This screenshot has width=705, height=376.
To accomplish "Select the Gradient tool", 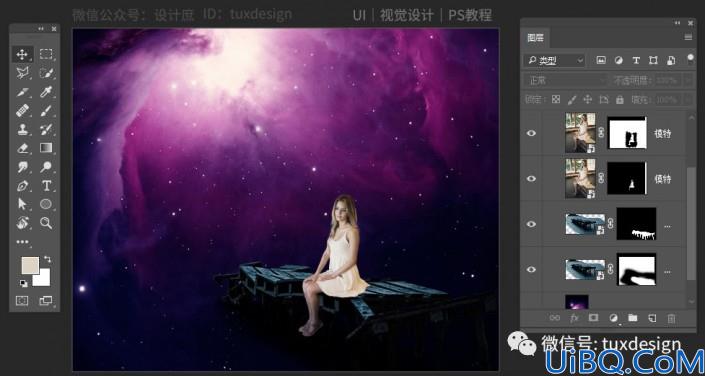I will point(46,148).
